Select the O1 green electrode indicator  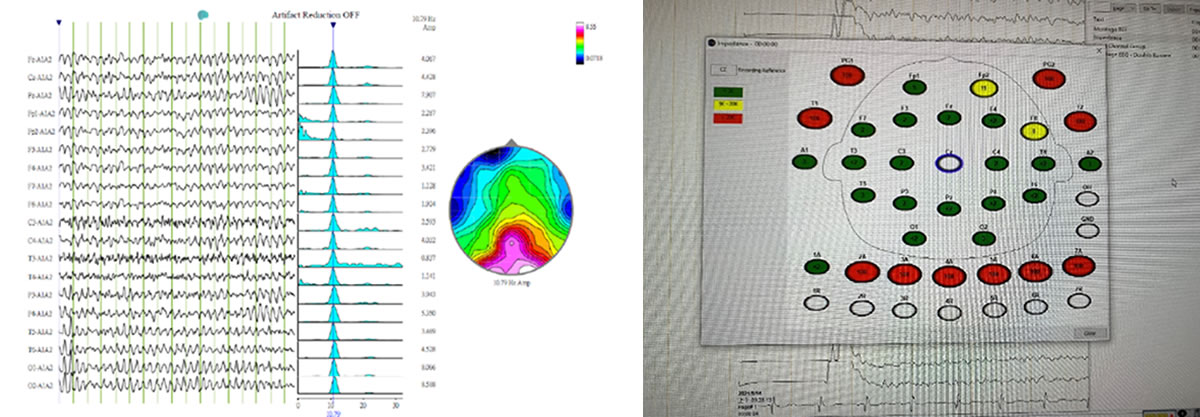coord(913,238)
